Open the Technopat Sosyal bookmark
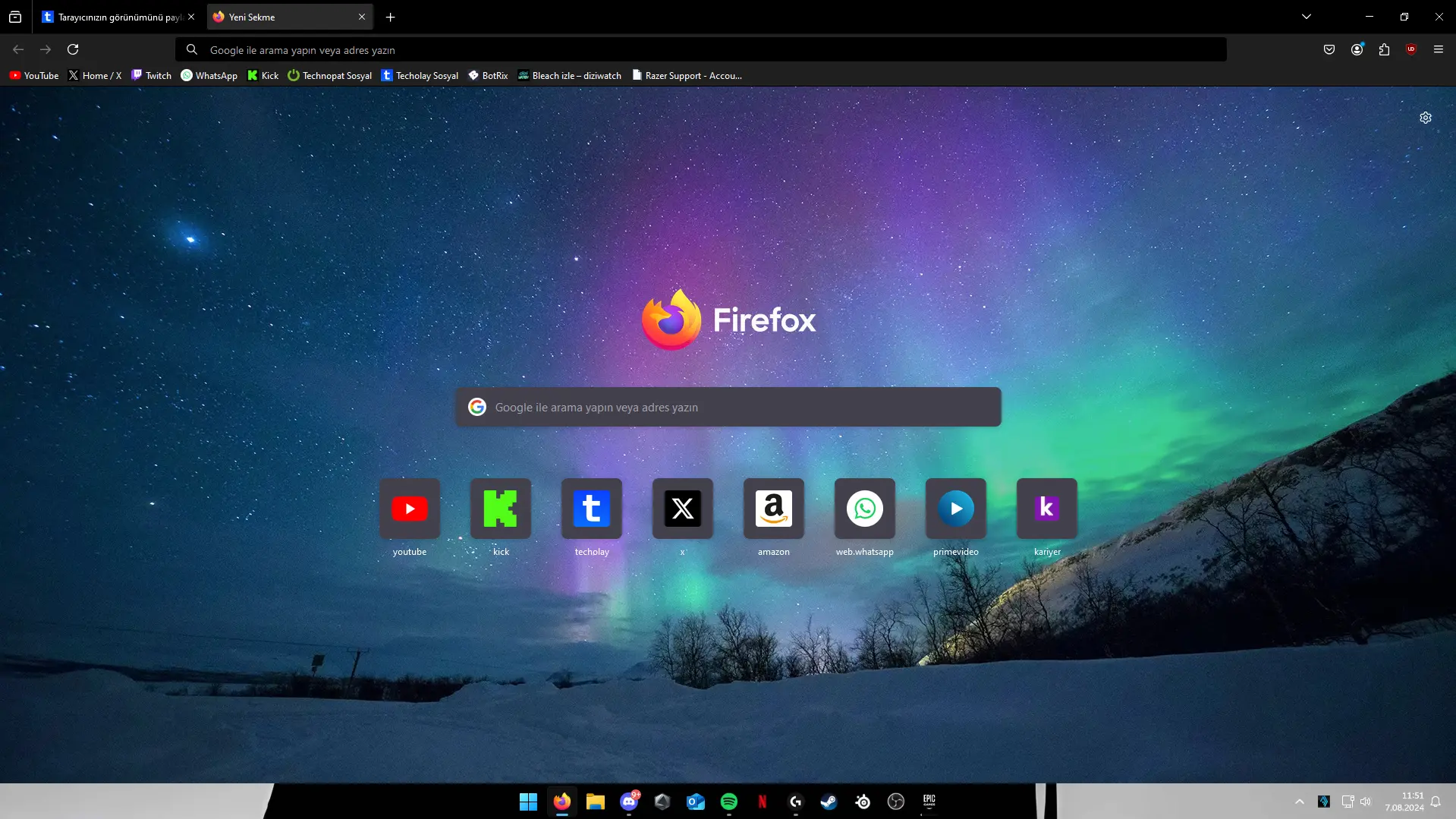 [329, 75]
